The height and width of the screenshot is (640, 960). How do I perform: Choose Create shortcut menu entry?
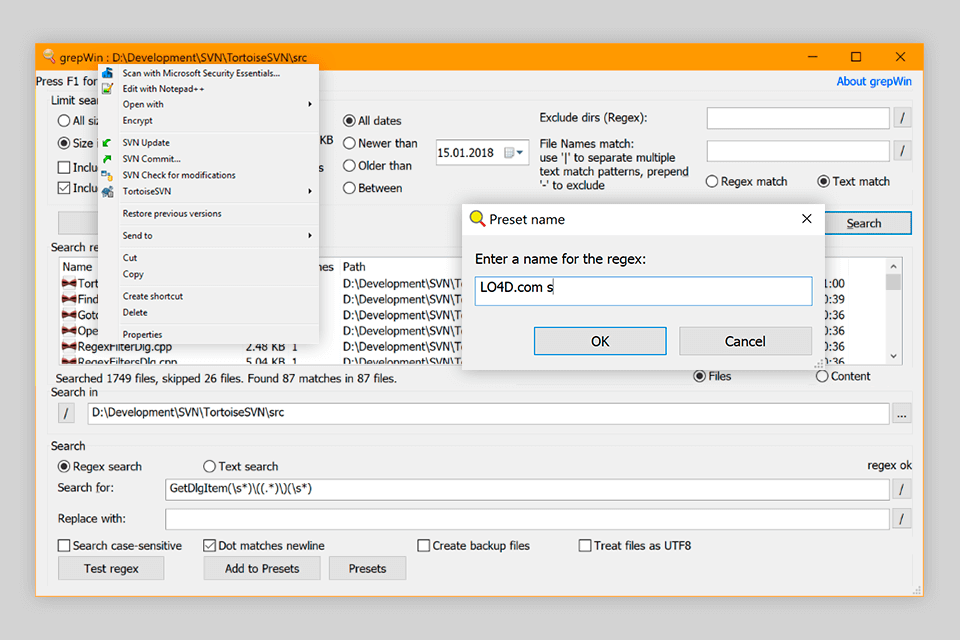(152, 296)
